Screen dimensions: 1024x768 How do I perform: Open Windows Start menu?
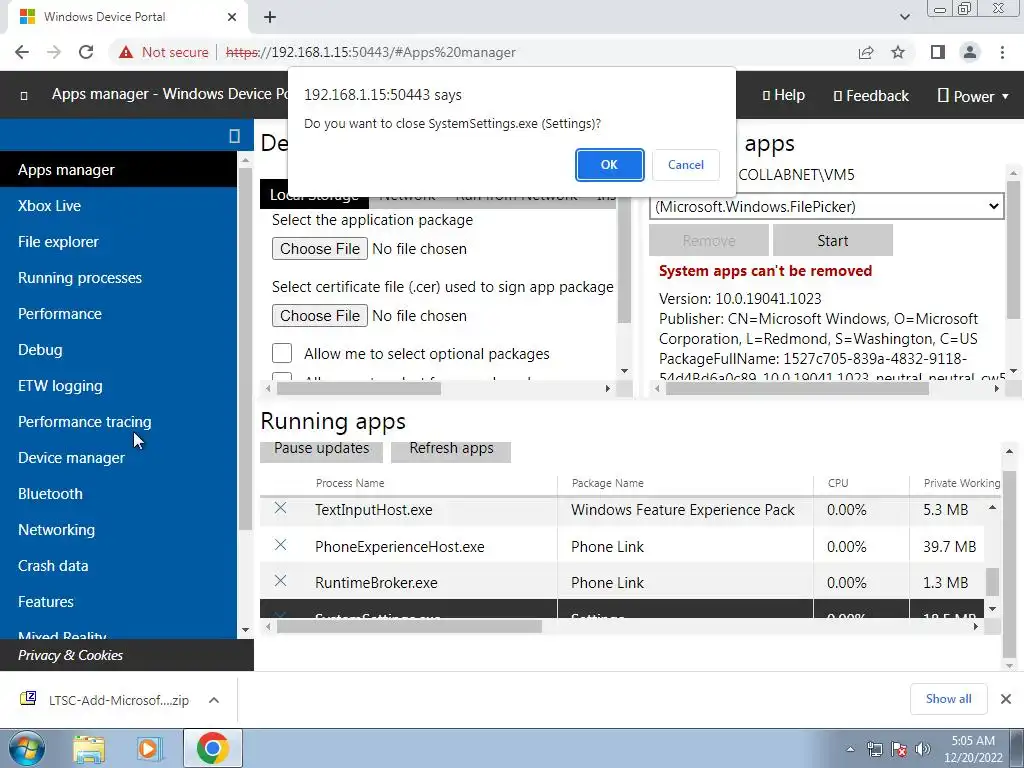tap(26, 748)
